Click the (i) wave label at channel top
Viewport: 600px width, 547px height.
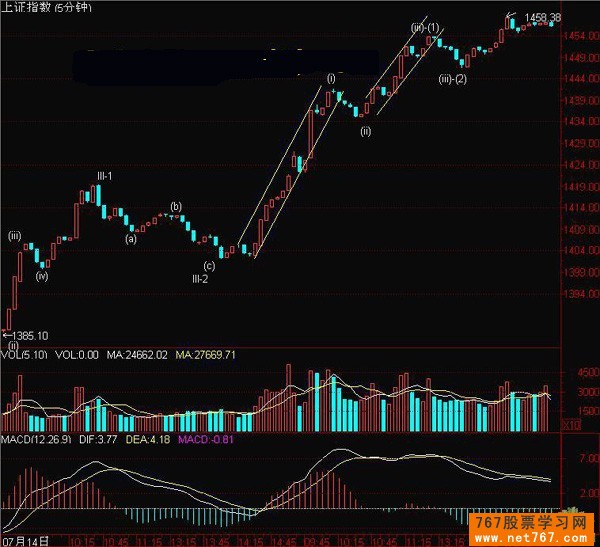[331, 78]
